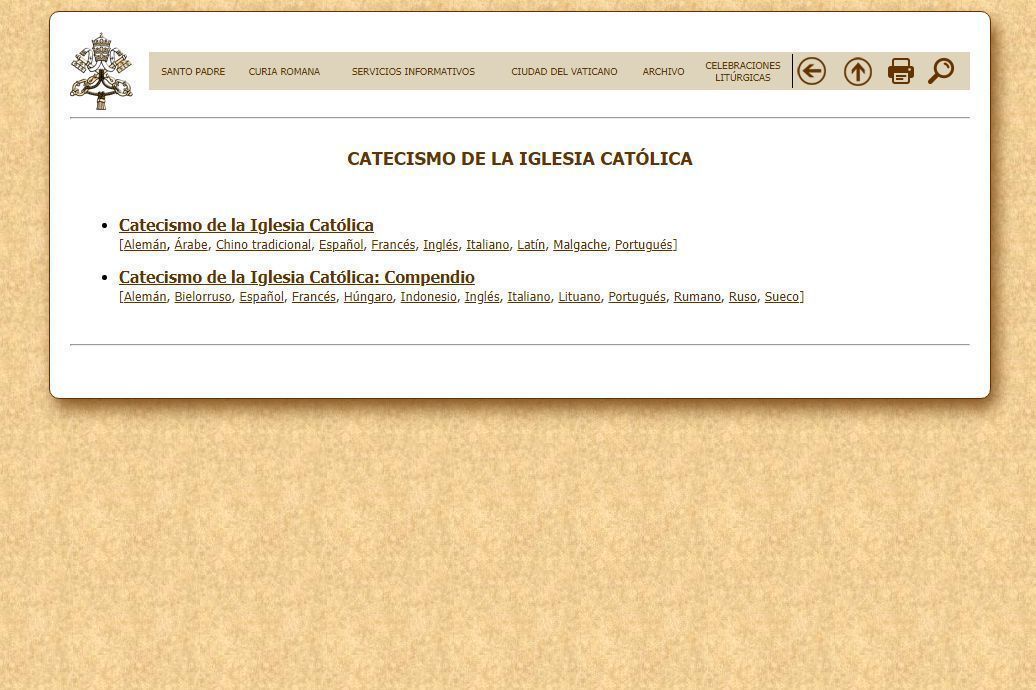1036x690 pixels.
Task: Click the page heading CATECISMO DE LA IGLESIA CATÓLICA
Action: (x=520, y=159)
